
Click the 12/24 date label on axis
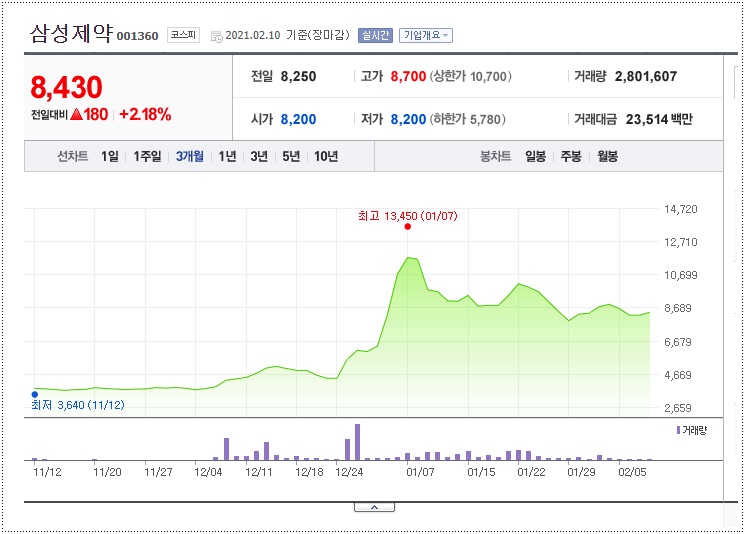[x=349, y=472]
